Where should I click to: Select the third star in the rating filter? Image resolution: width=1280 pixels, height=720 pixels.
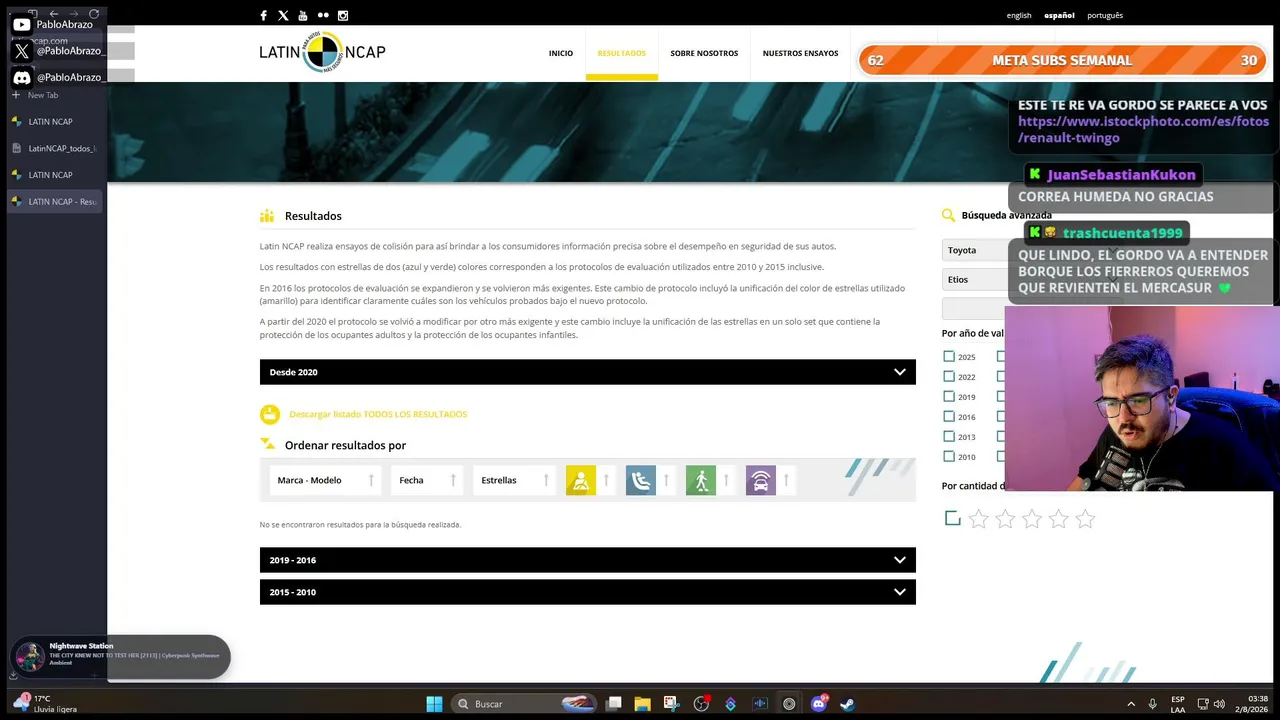(x=1032, y=519)
